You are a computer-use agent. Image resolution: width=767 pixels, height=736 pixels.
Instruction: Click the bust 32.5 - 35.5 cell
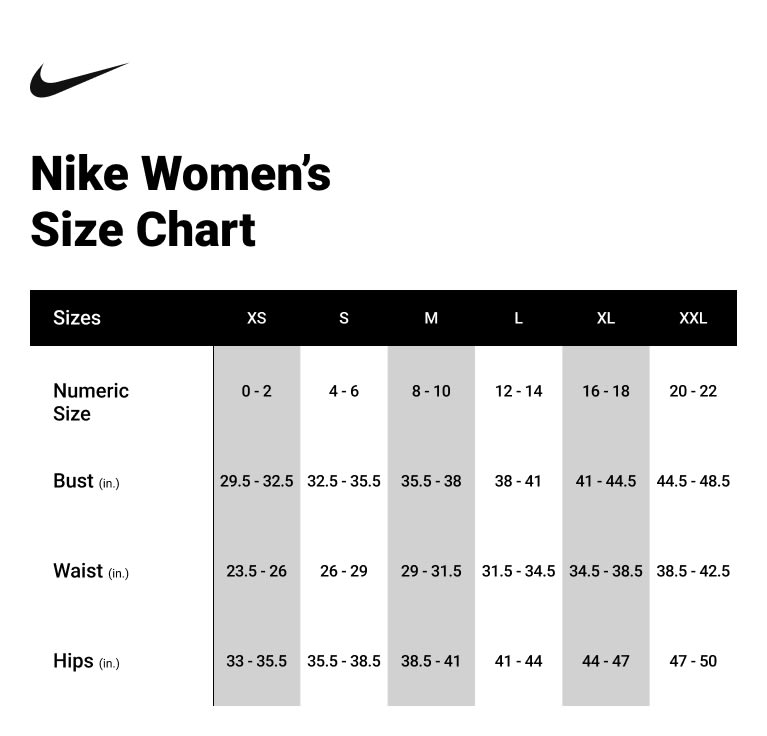[344, 481]
